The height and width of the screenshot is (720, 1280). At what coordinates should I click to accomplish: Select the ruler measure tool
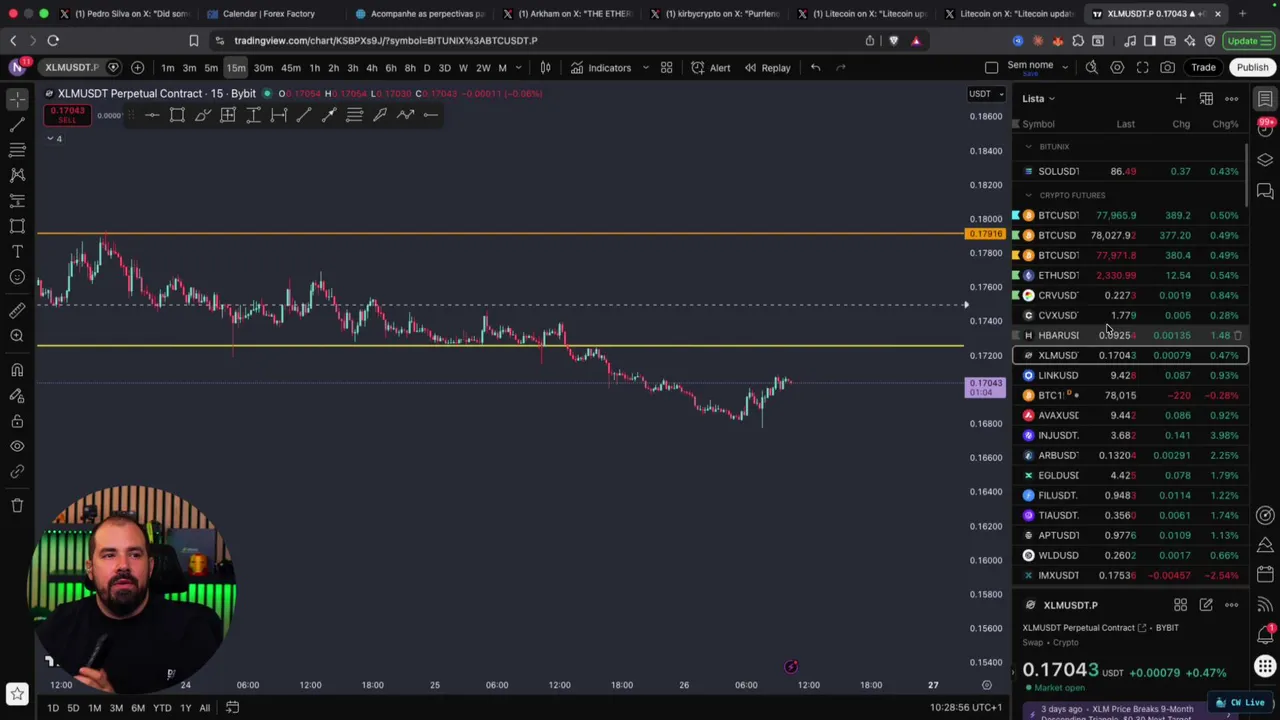pyautogui.click(x=17, y=311)
